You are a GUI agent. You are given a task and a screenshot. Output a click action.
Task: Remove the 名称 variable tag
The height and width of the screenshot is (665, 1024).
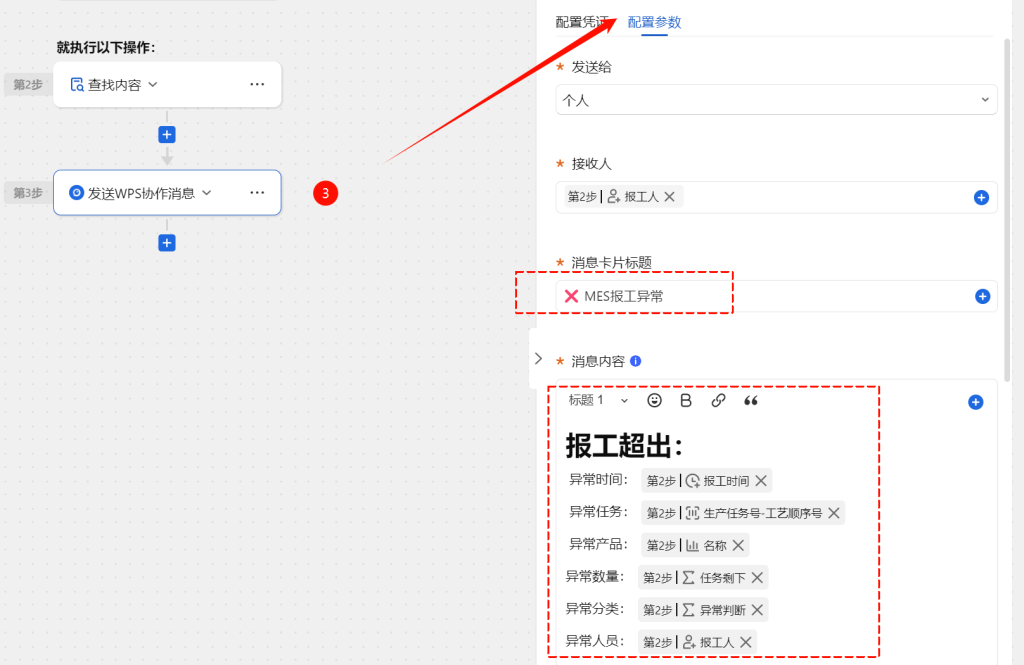(x=738, y=545)
